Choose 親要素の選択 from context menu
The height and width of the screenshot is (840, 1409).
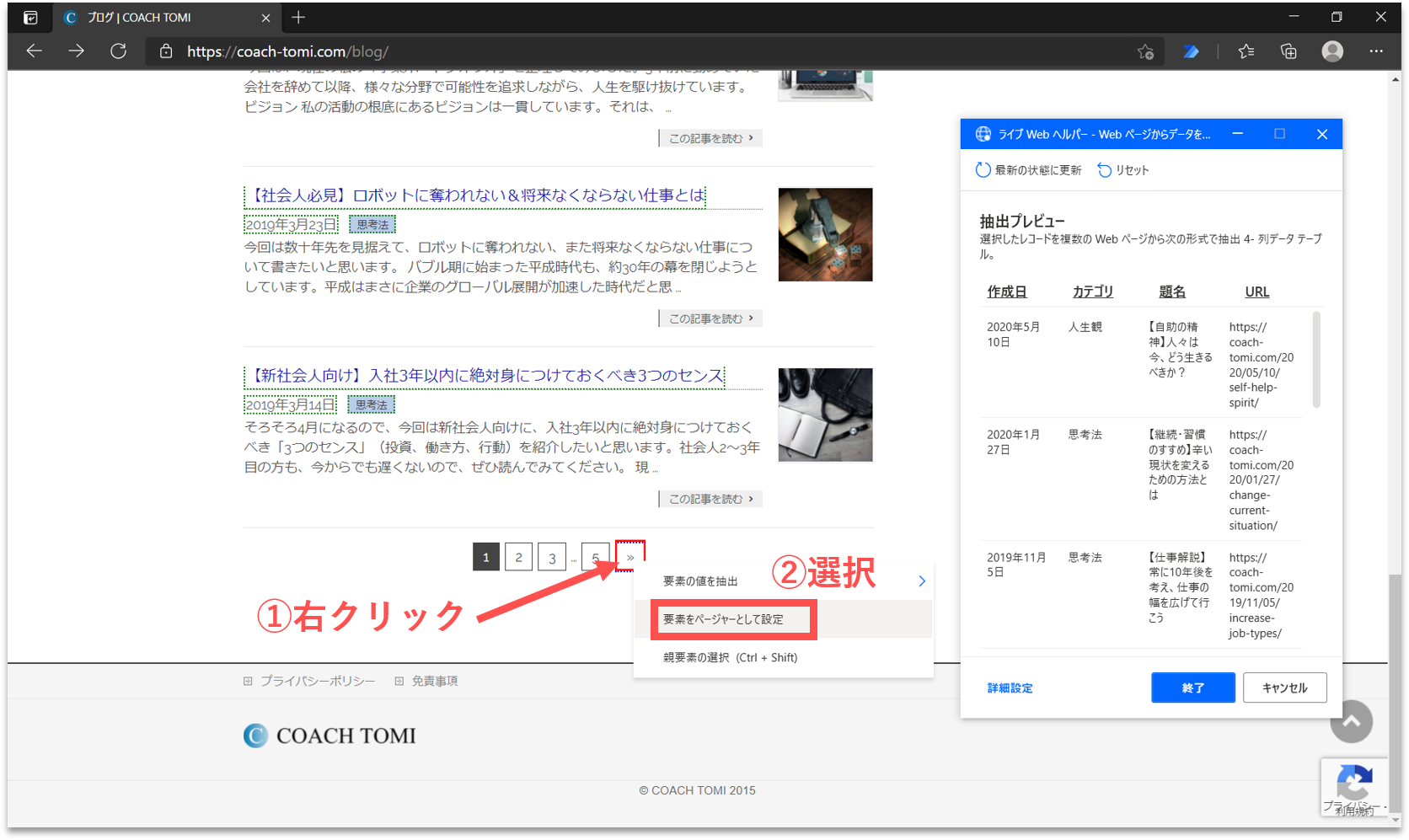pyautogui.click(x=730, y=658)
